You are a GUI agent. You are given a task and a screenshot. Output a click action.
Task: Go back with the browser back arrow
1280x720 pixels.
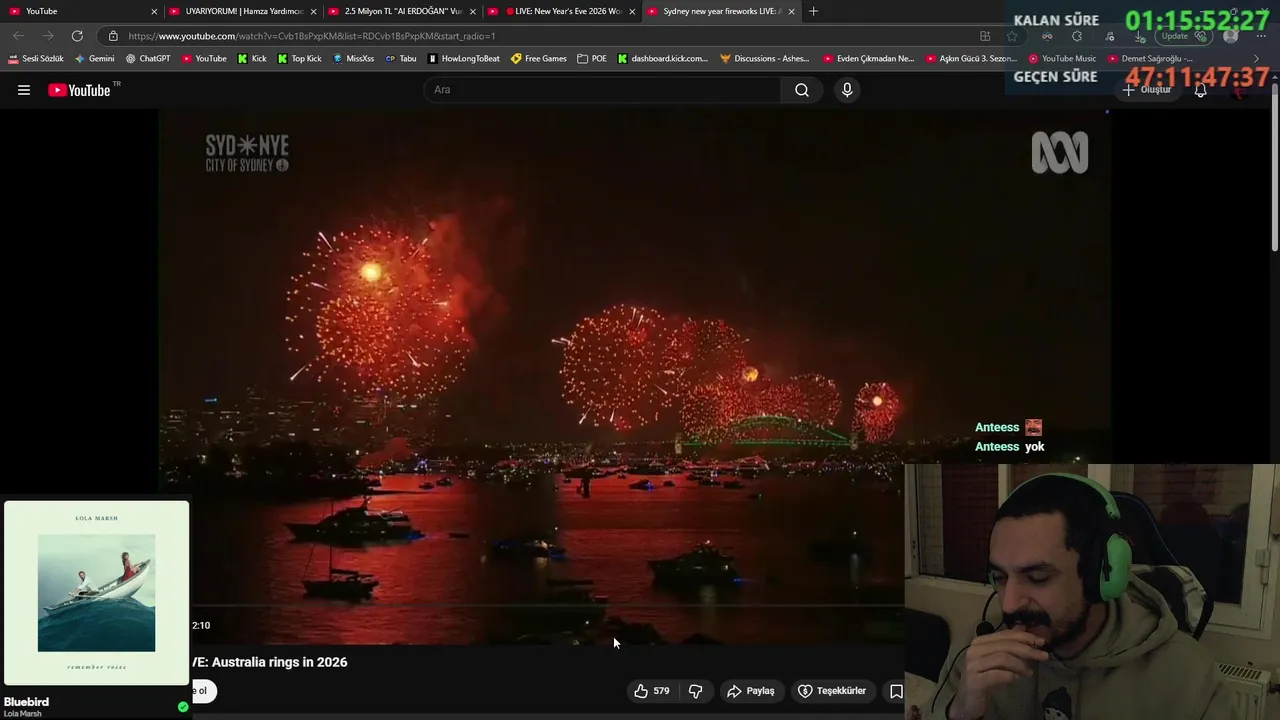18,36
